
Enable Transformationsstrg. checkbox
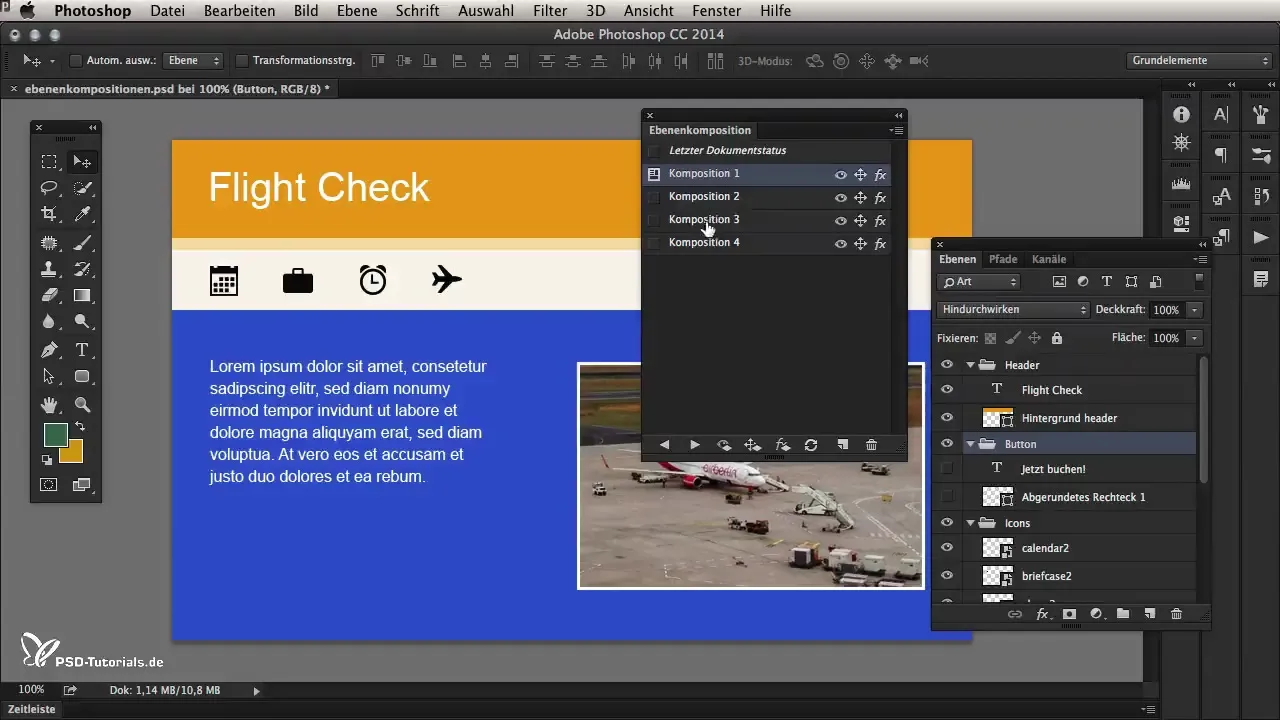pyautogui.click(x=242, y=61)
